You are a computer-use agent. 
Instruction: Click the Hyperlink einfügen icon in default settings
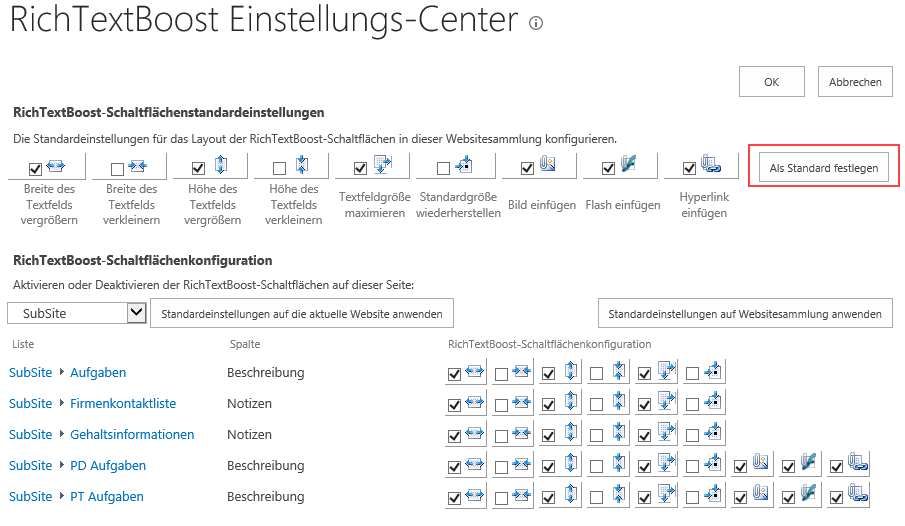click(x=710, y=164)
